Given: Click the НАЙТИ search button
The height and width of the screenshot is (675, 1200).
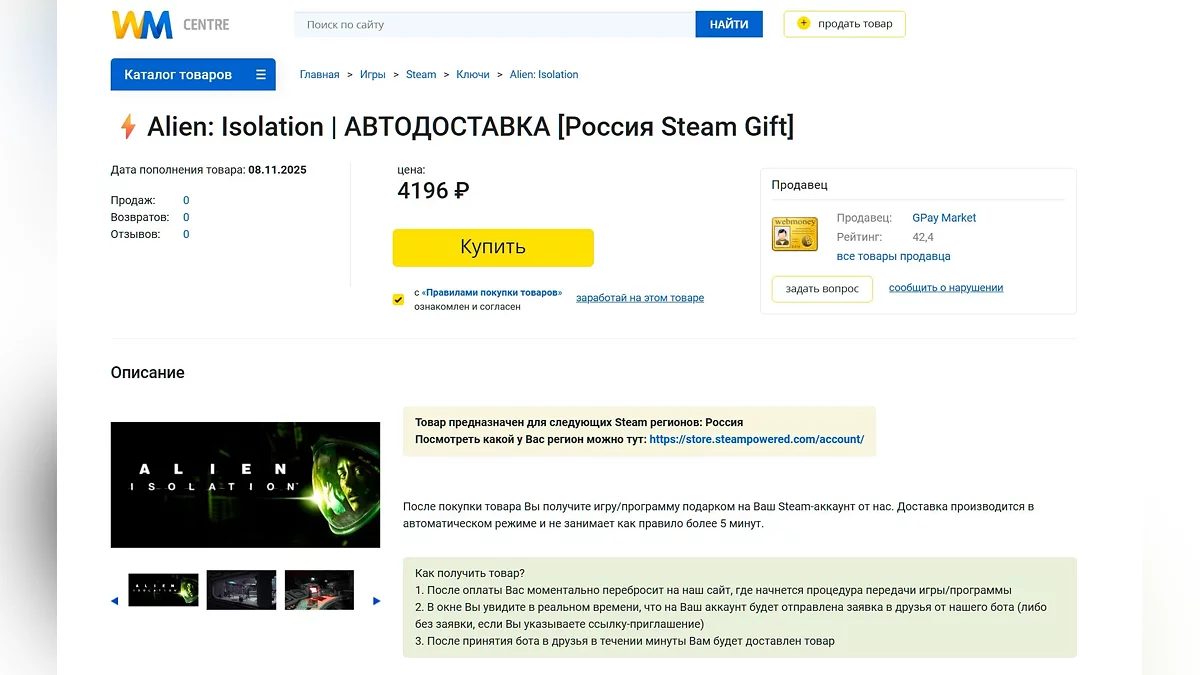Looking at the screenshot, I should [x=729, y=24].
